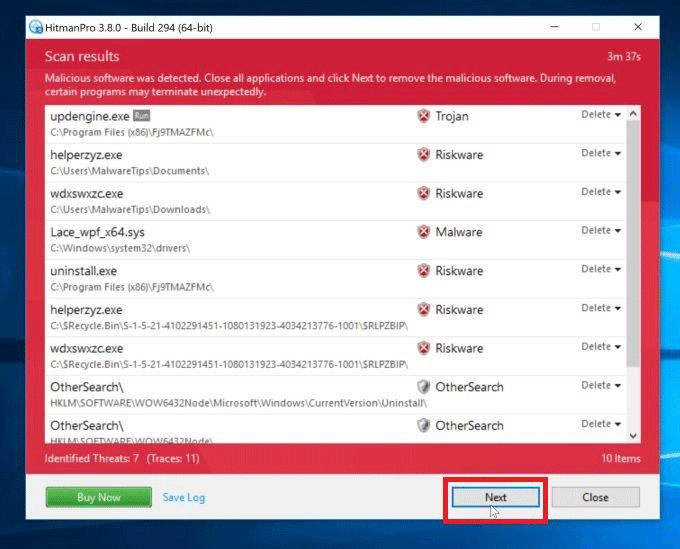Open the Delete dropdown for Downloads wdxswxzc.exe
Screen dimensions: 680x549
click(x=601, y=192)
